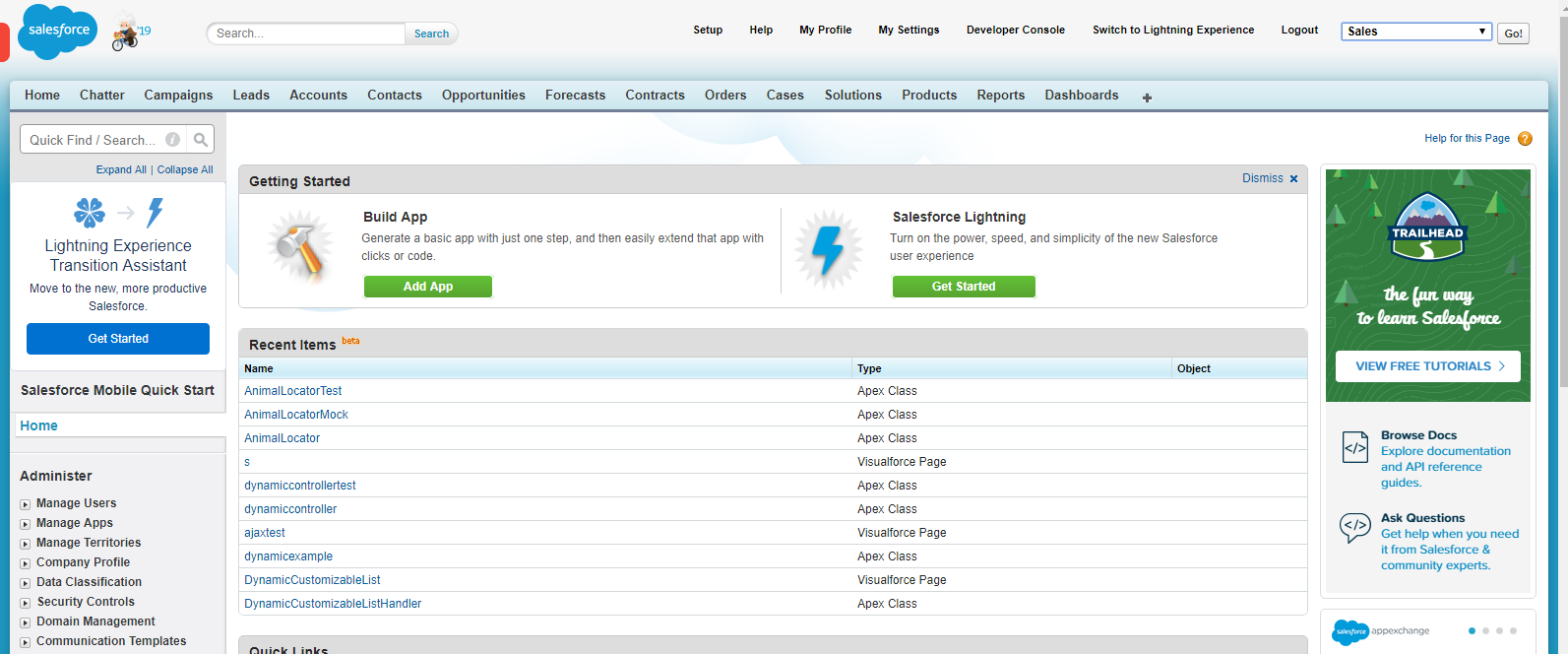Open the Opportunities tab

(x=483, y=96)
